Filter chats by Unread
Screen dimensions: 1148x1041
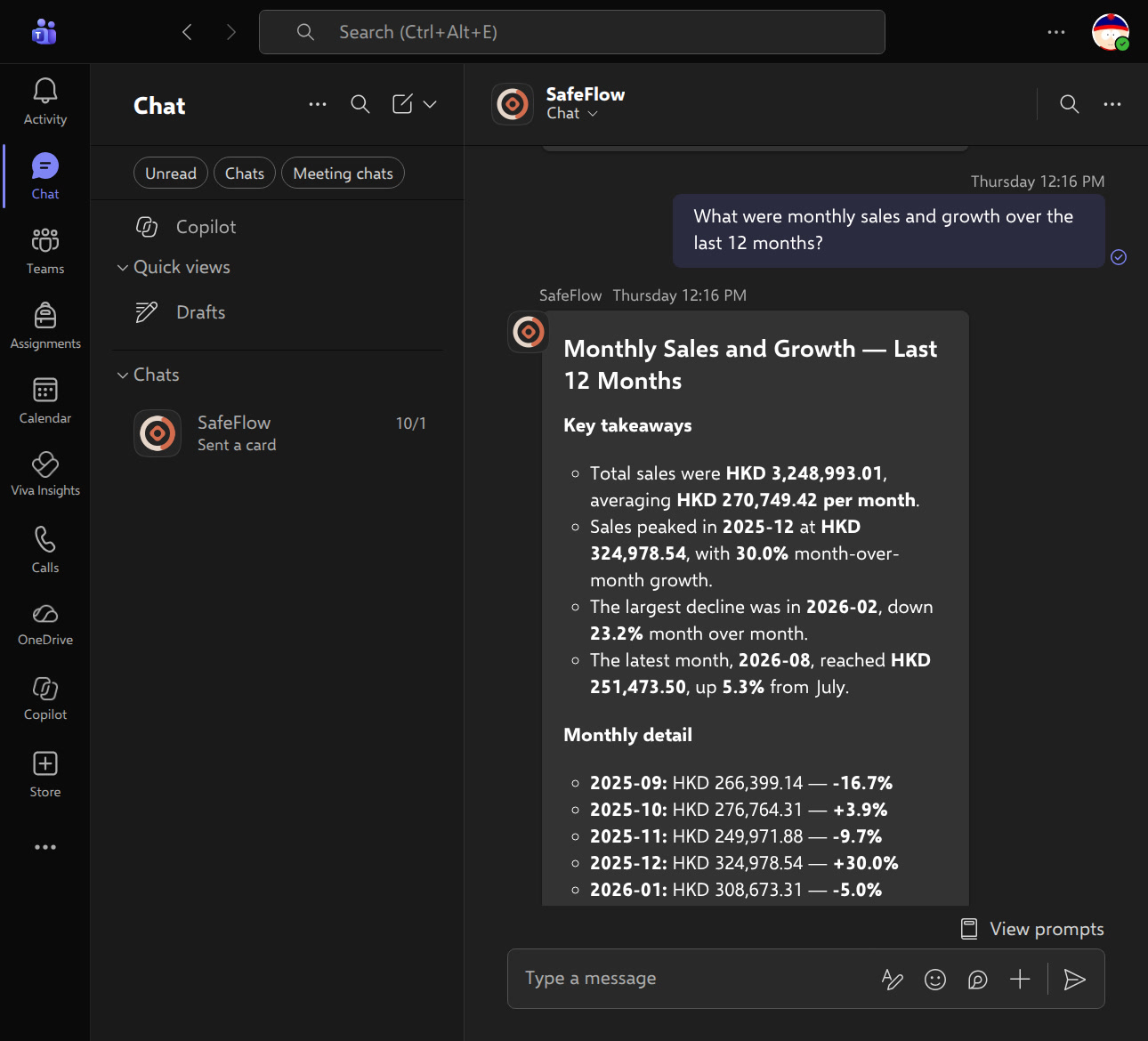tap(171, 173)
